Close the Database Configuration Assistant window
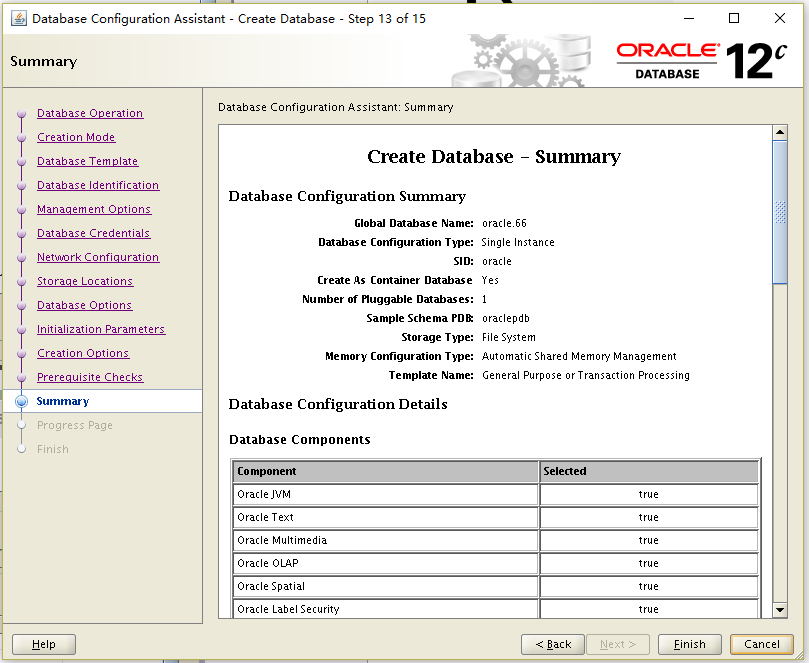The height and width of the screenshot is (663, 809). pos(780,19)
